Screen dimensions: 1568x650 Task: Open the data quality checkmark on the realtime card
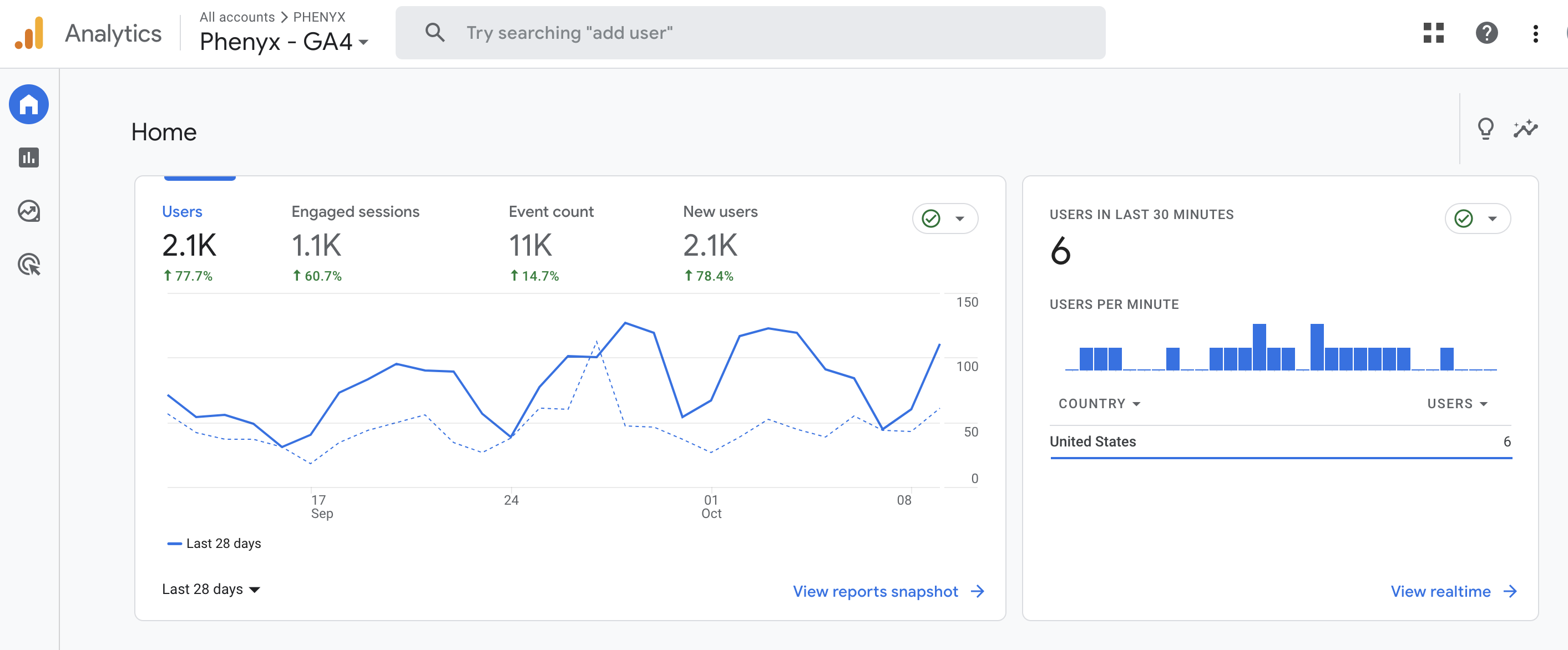(x=1478, y=219)
